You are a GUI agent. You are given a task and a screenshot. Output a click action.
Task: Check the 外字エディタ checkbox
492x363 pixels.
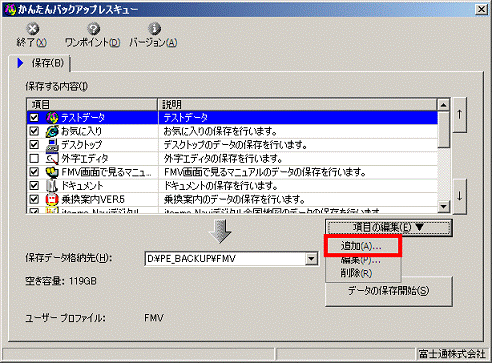[x=34, y=159]
